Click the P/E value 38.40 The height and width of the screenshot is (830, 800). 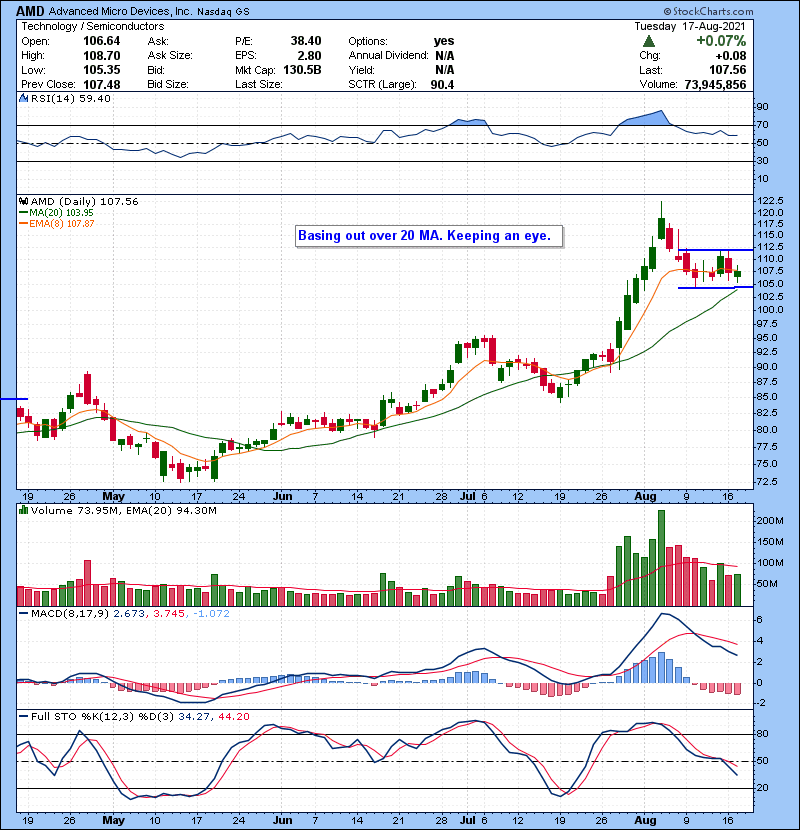(306, 41)
